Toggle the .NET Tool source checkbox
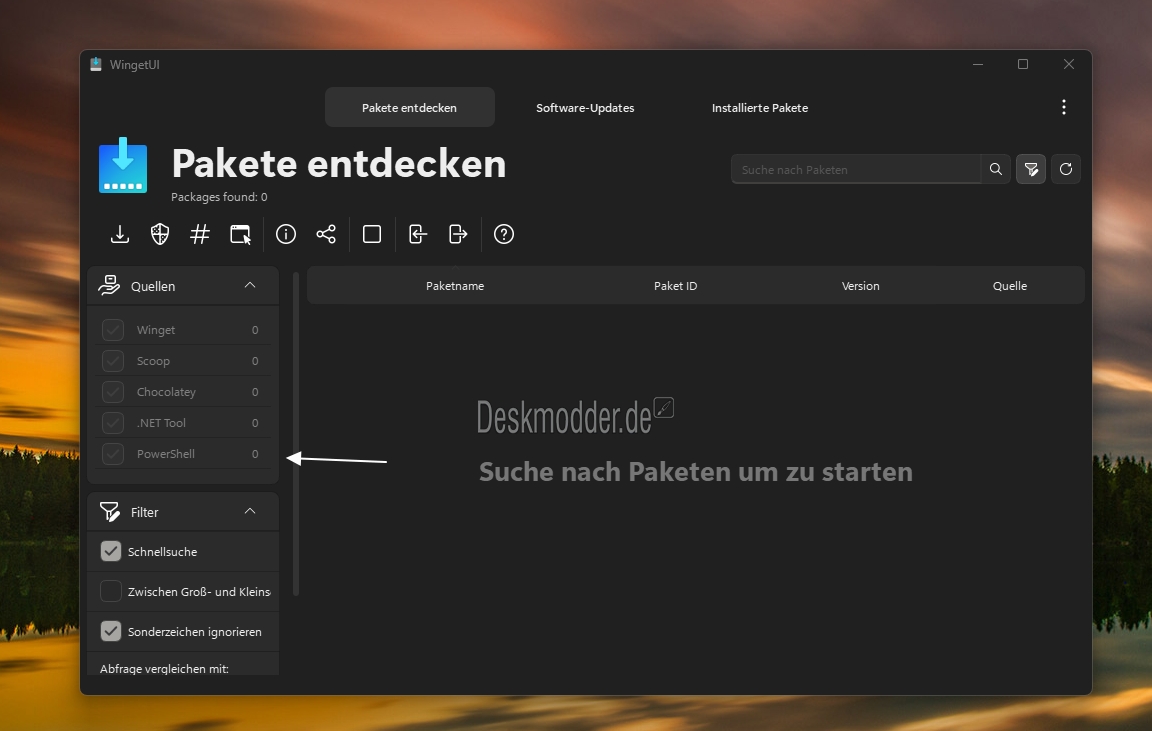The image size is (1152, 731). (112, 422)
